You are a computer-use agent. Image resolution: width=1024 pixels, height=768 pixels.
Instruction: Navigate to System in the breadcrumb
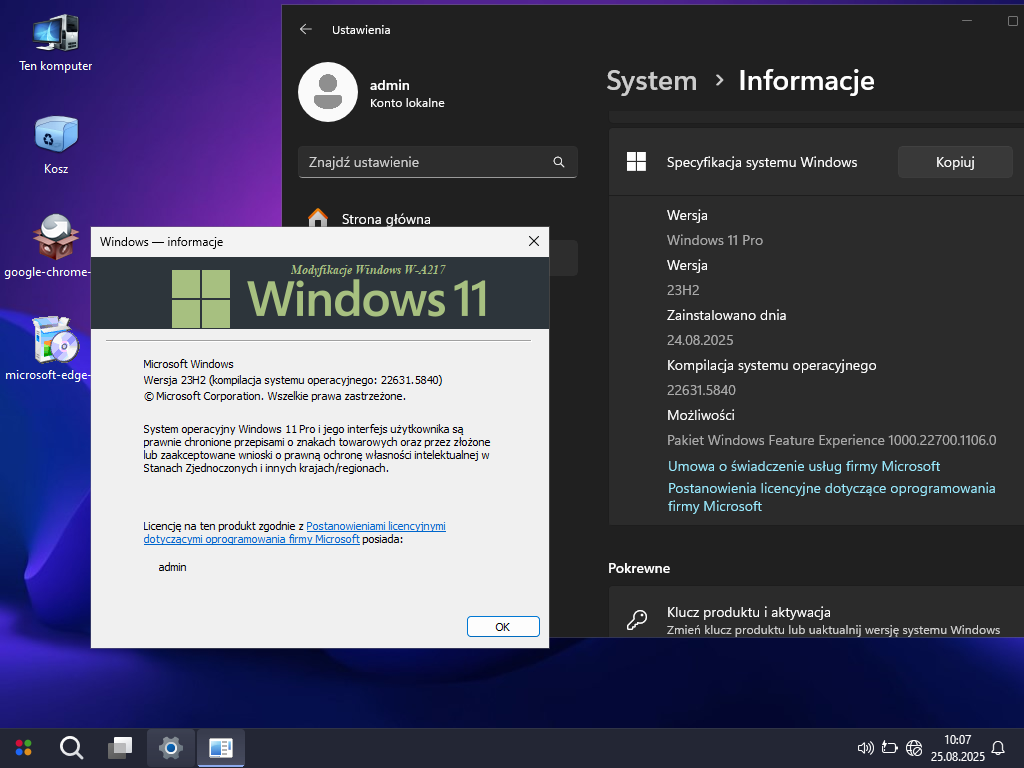[651, 81]
